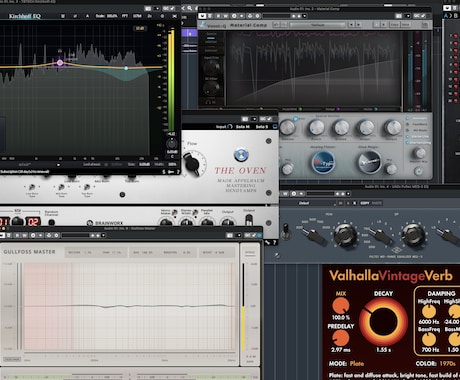This screenshot has height=380, width=460.
Task: Click snapshot icon in The Oven window header
Action: pyautogui.click(x=245, y=119)
